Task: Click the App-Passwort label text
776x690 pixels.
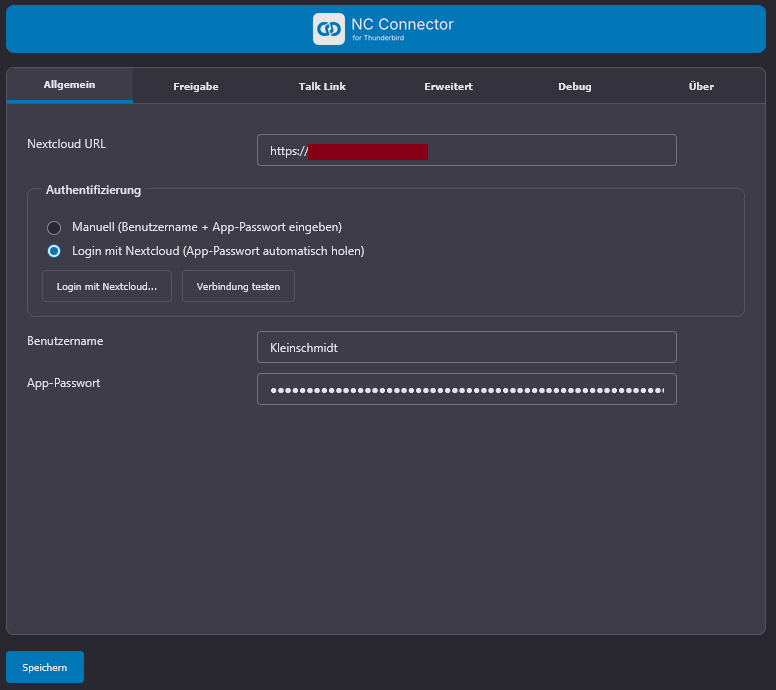Action: [64, 383]
